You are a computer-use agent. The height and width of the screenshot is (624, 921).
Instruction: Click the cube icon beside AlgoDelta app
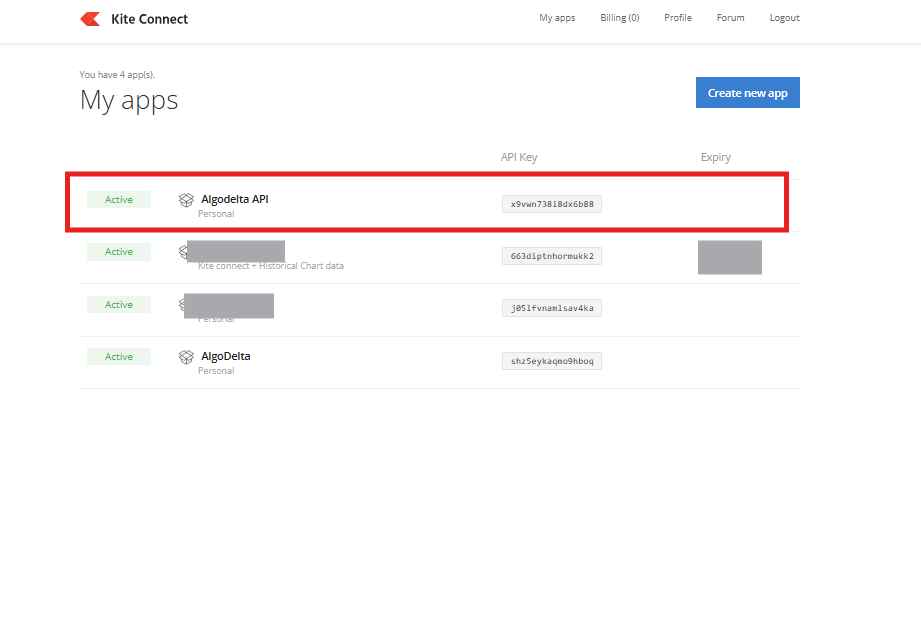[x=185, y=357]
